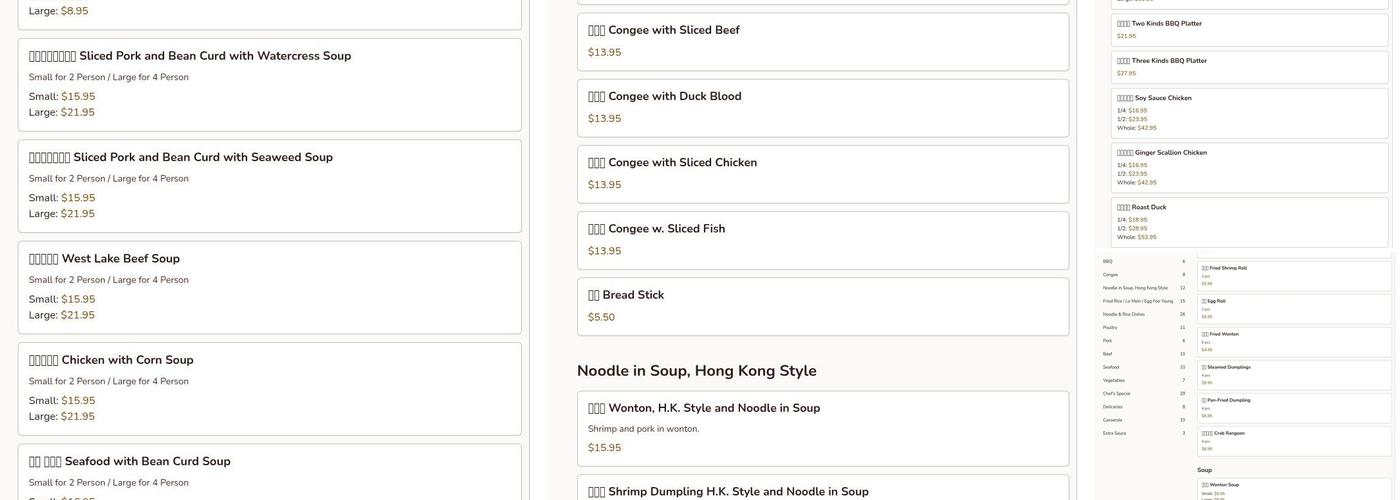Jump to the BBQ category in sidebar

pyautogui.click(x=1108, y=261)
